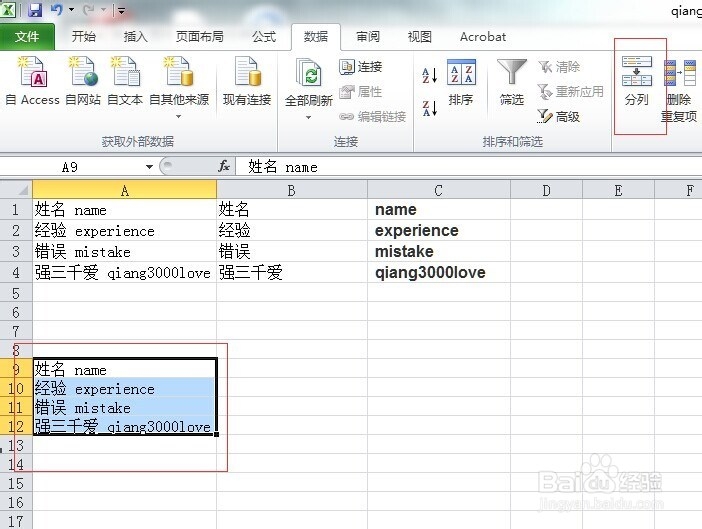The image size is (702, 529).
Task: Click cell A2 containing 经验 experience
Action: pyautogui.click(x=124, y=230)
